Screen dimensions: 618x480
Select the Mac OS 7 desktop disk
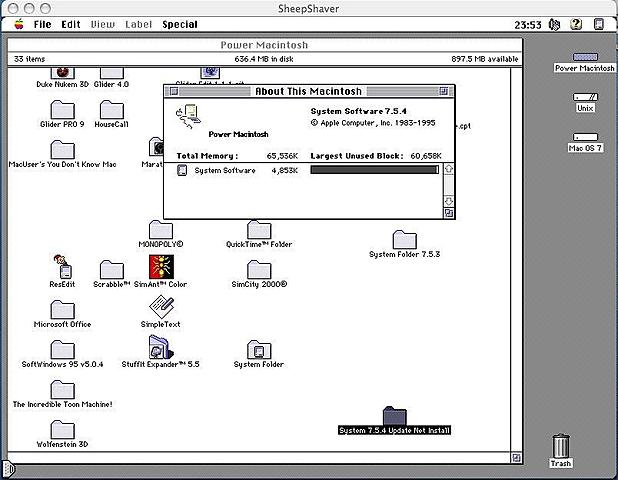585,137
